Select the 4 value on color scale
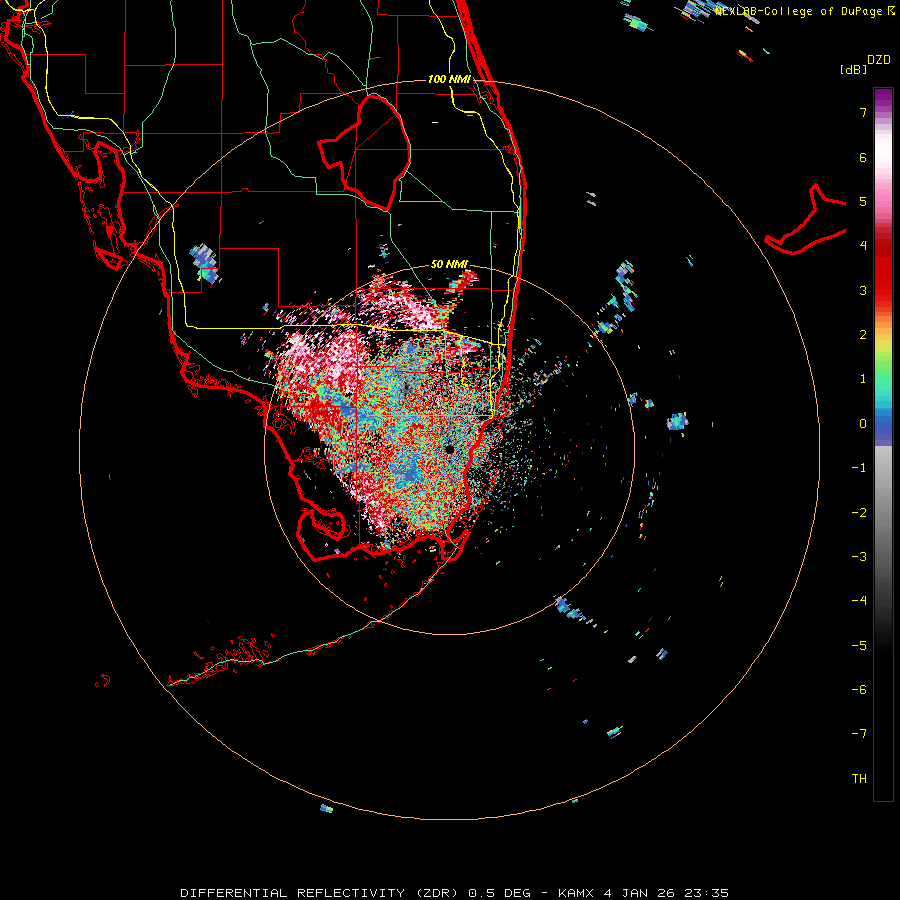 [x=863, y=246]
